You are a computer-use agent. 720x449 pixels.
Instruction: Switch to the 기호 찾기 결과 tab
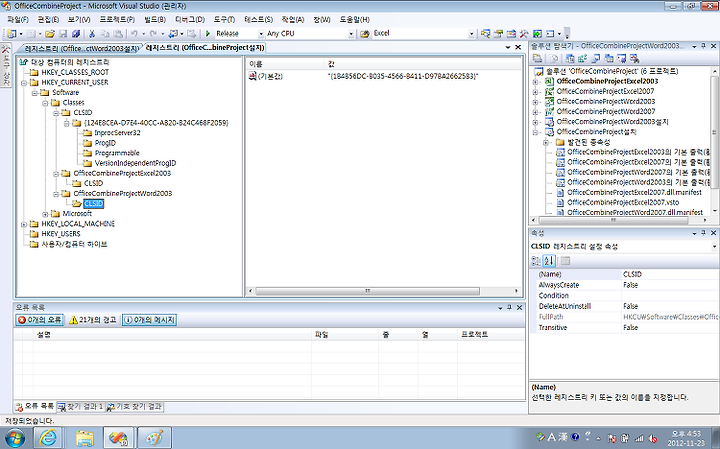pos(135,407)
